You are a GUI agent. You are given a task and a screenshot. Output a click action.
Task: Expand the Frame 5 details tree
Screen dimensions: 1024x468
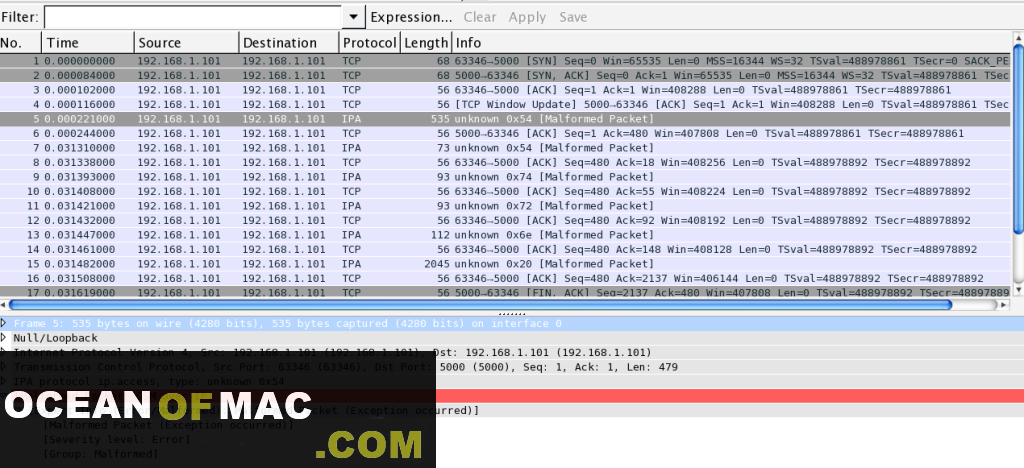coord(4,323)
